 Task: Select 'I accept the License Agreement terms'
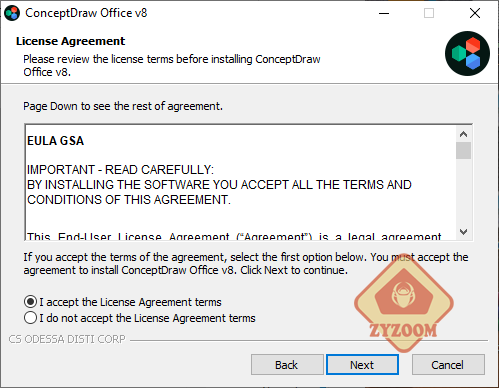[x=123, y=302]
